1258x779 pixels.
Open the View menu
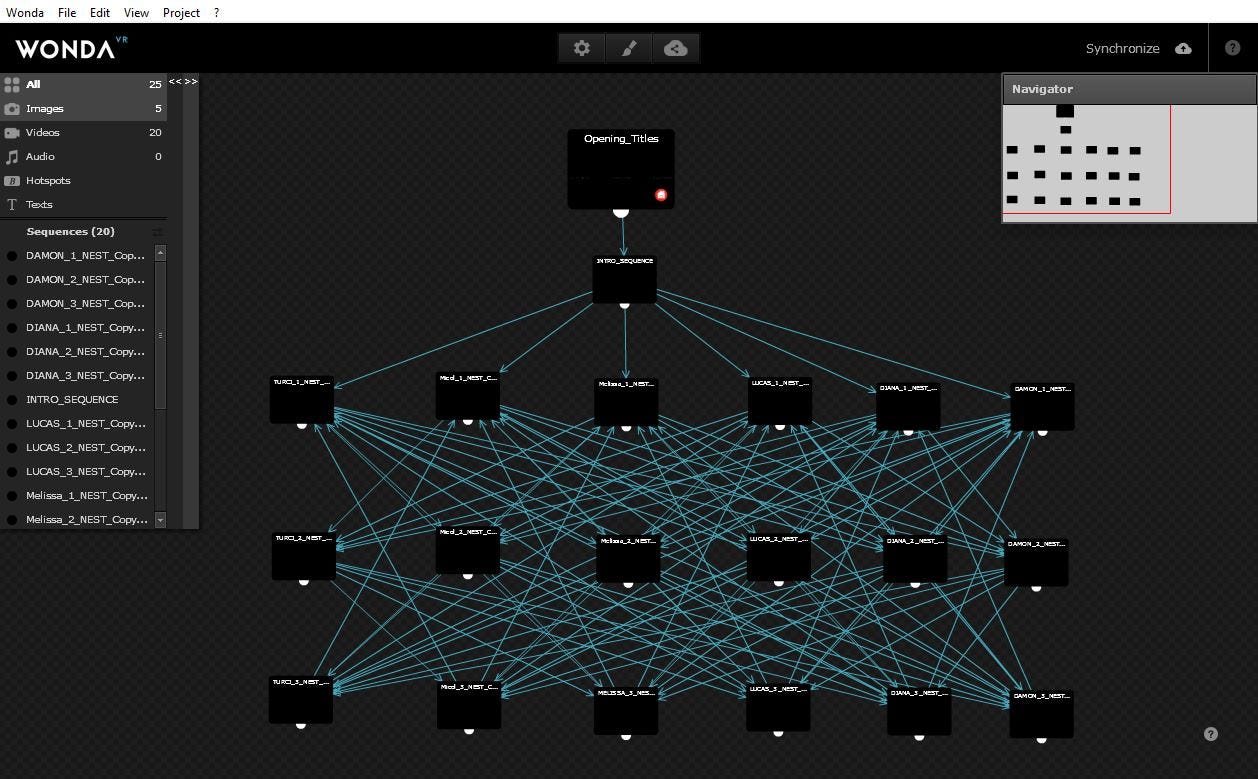(x=136, y=13)
